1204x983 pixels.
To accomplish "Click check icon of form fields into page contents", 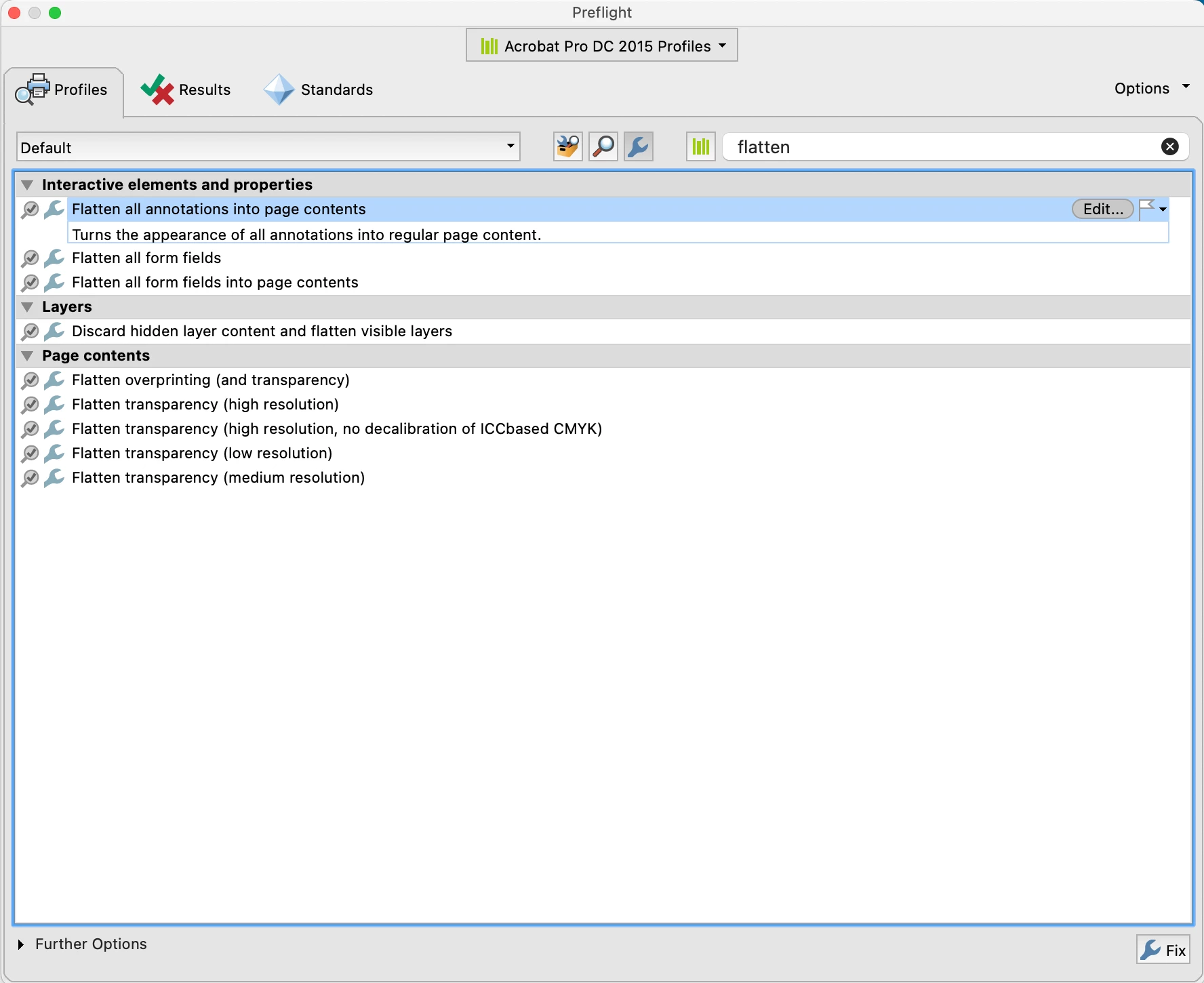I will click(x=30, y=283).
